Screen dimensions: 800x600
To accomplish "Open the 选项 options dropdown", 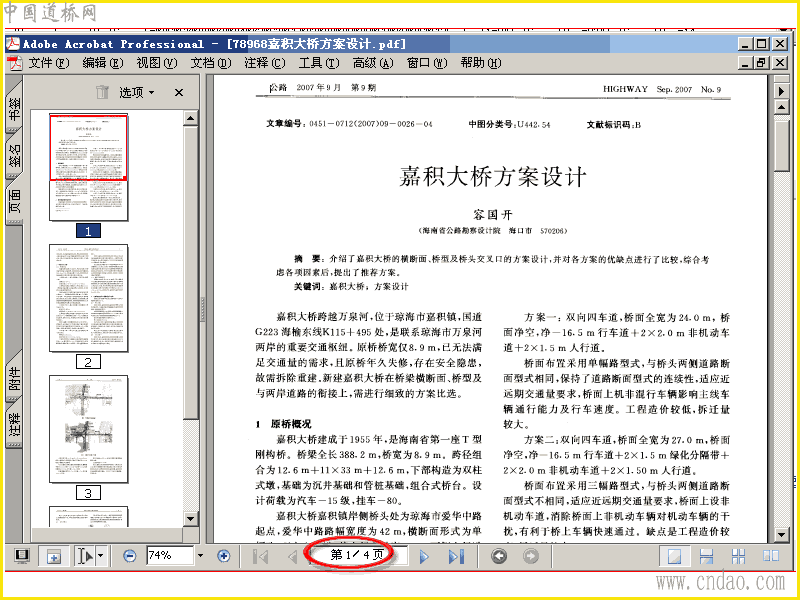I will [x=136, y=92].
